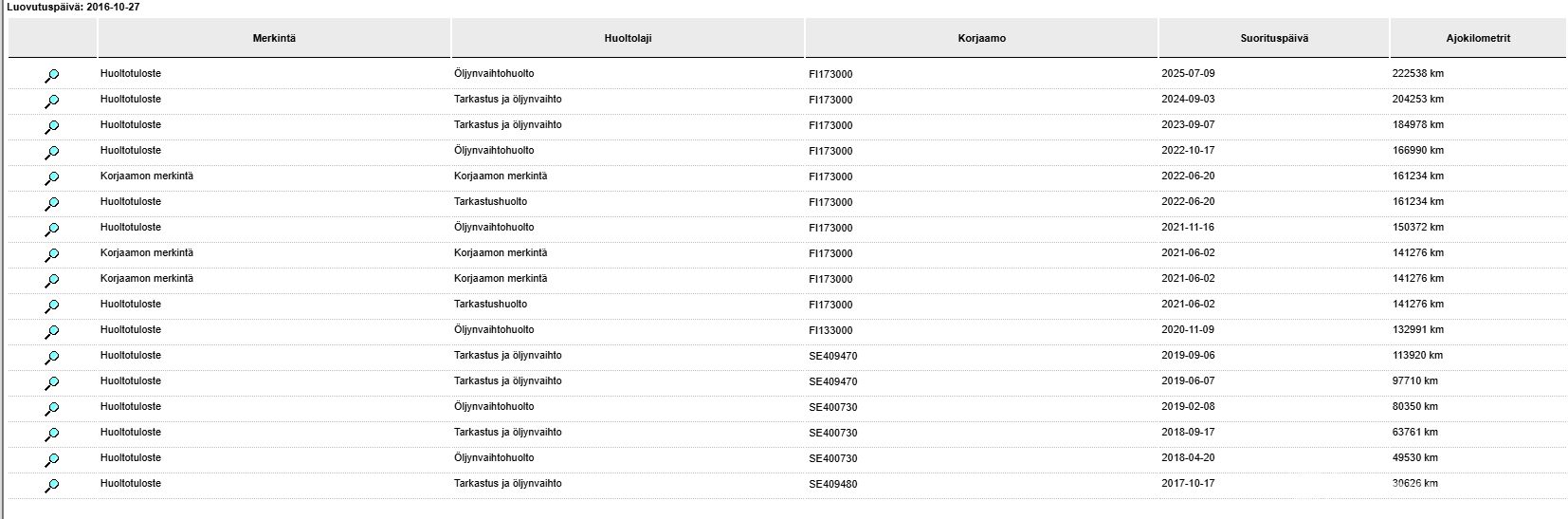The width and height of the screenshot is (1568, 519).
Task: Select the SE409480 workshop cell
Action: pyautogui.click(x=832, y=484)
